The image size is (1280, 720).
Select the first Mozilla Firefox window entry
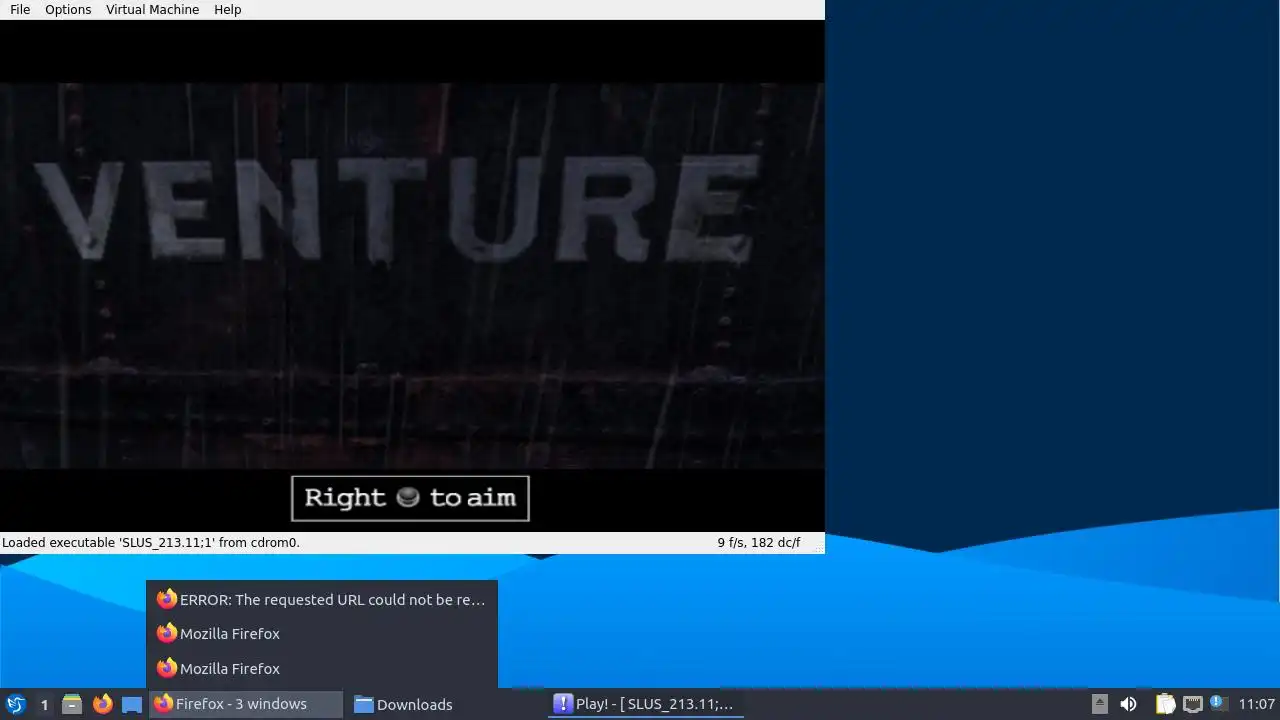(x=322, y=633)
